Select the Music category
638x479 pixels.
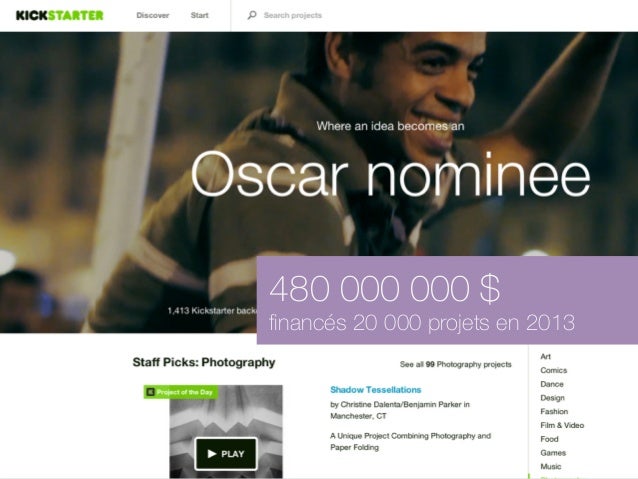(x=551, y=466)
